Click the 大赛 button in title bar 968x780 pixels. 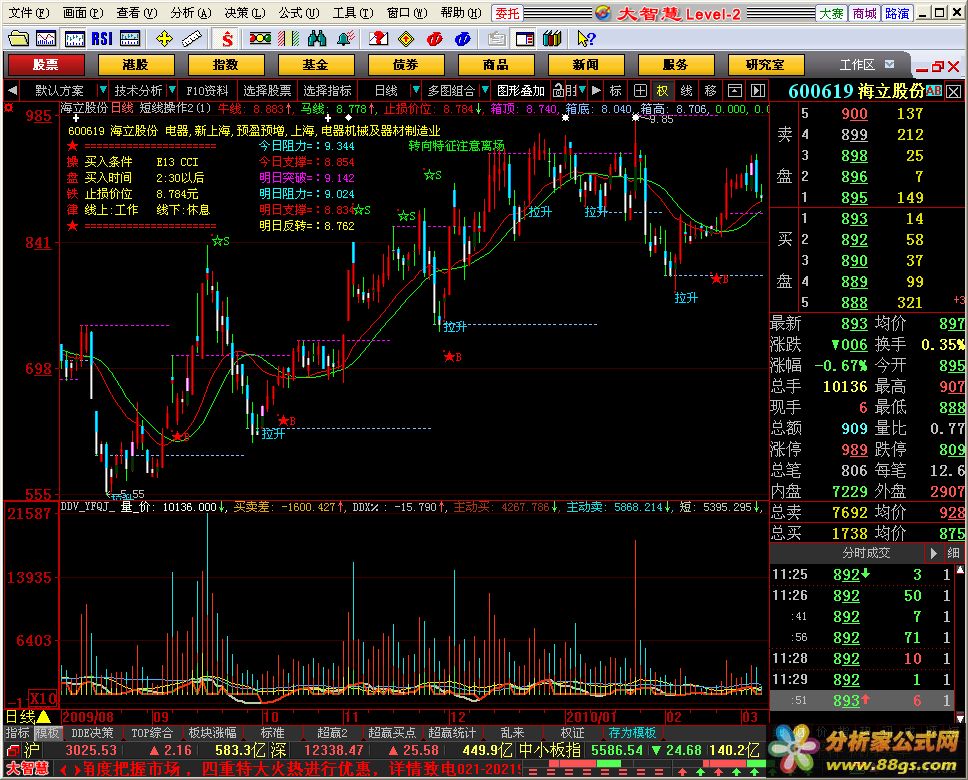tap(832, 13)
